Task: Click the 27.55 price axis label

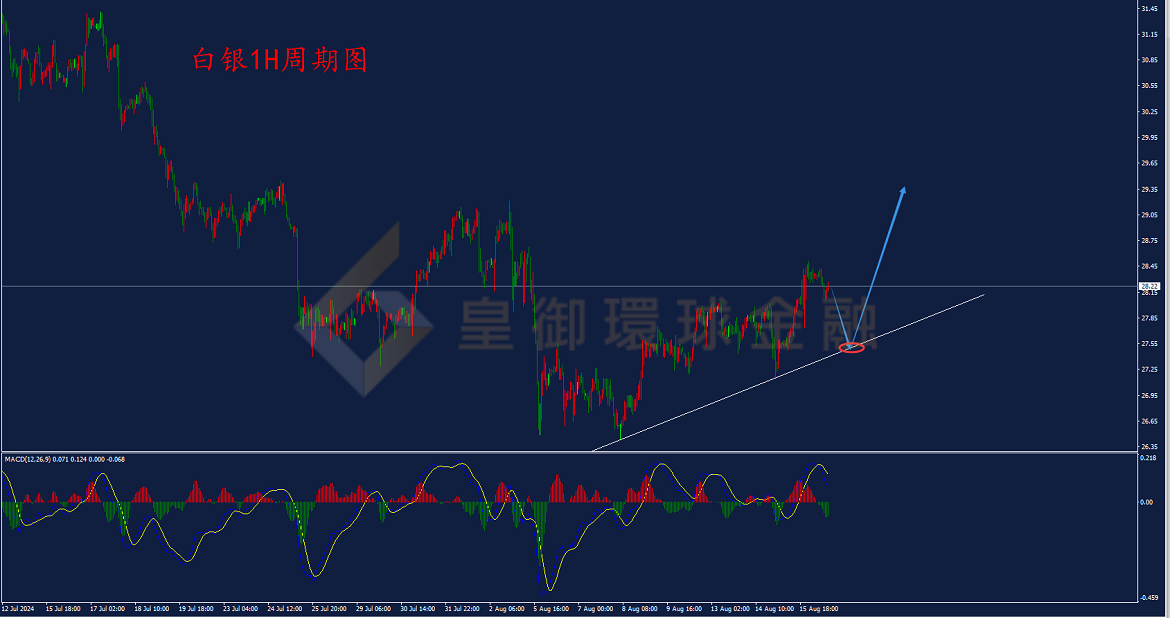Action: 1149,343
